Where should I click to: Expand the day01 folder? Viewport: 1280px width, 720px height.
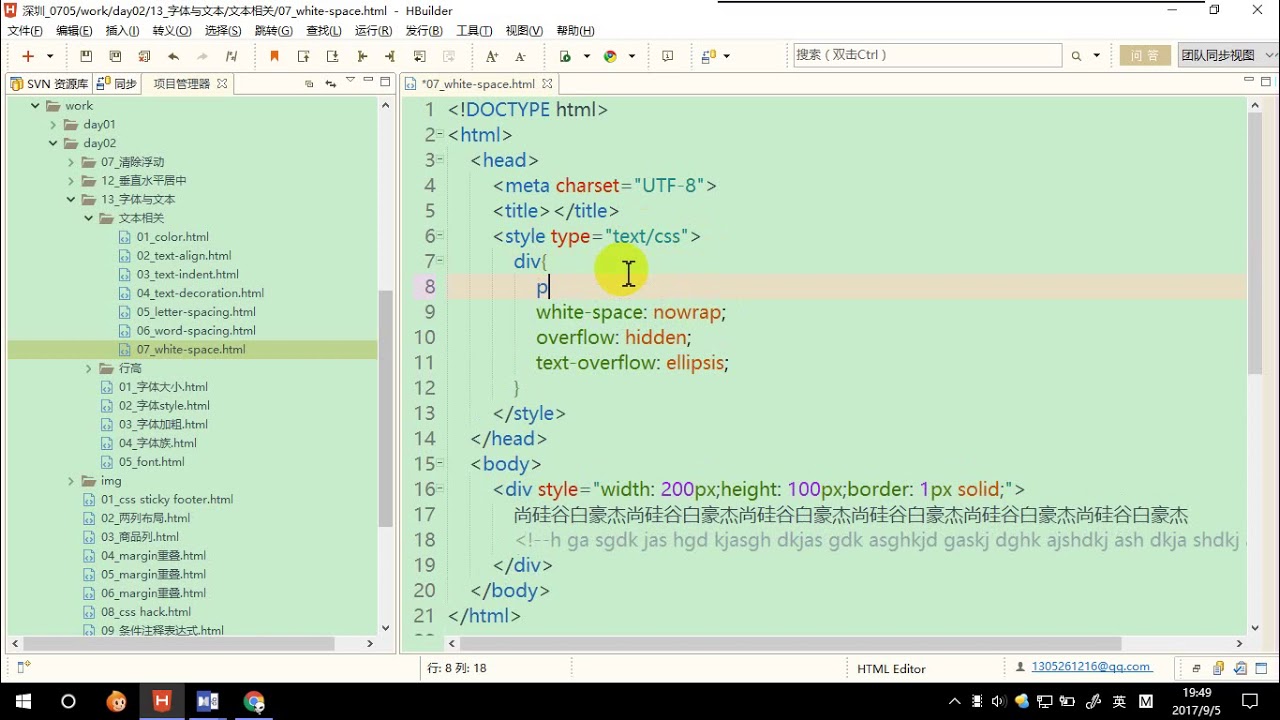coord(54,125)
